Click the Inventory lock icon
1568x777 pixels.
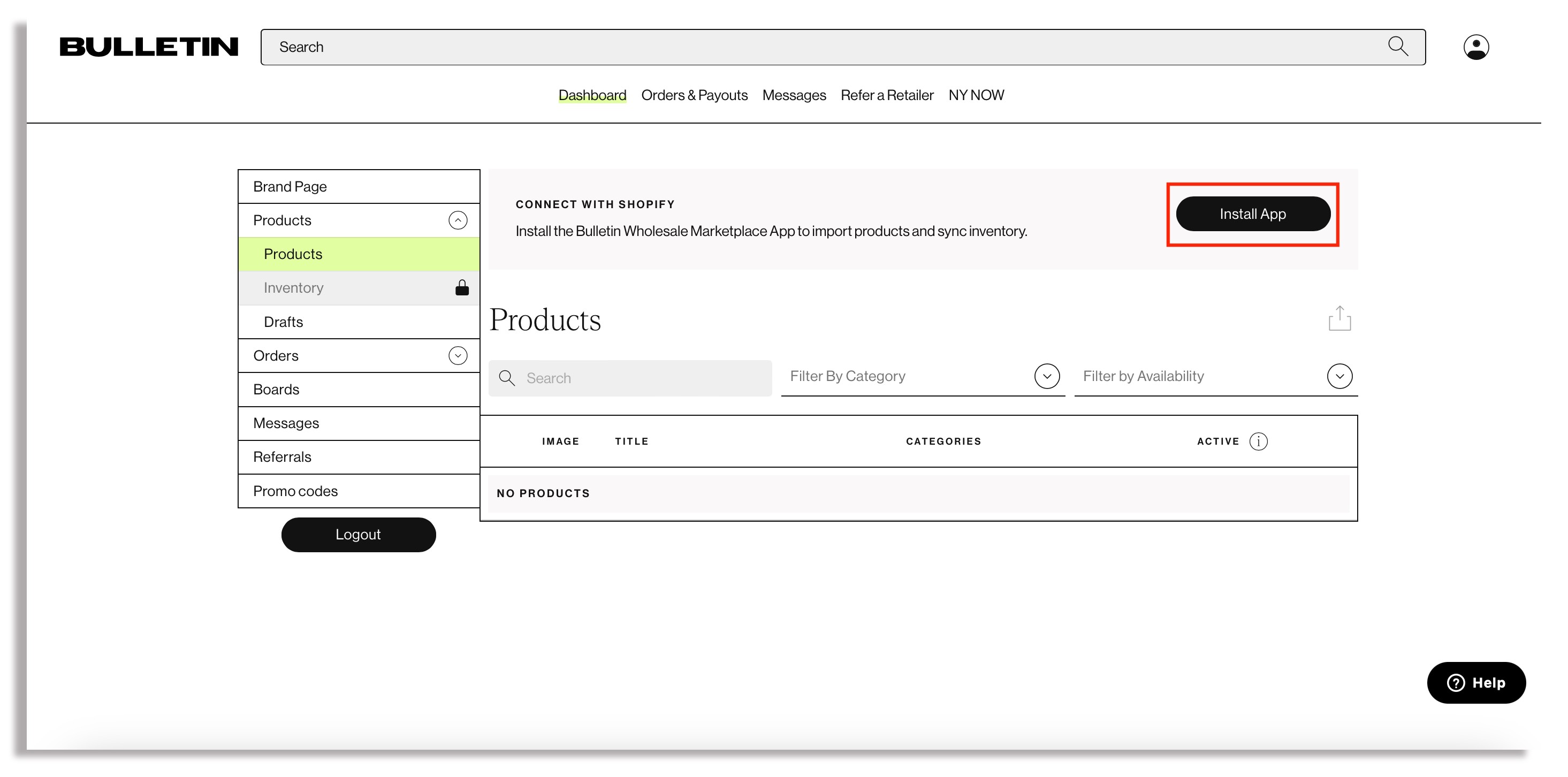pos(462,287)
